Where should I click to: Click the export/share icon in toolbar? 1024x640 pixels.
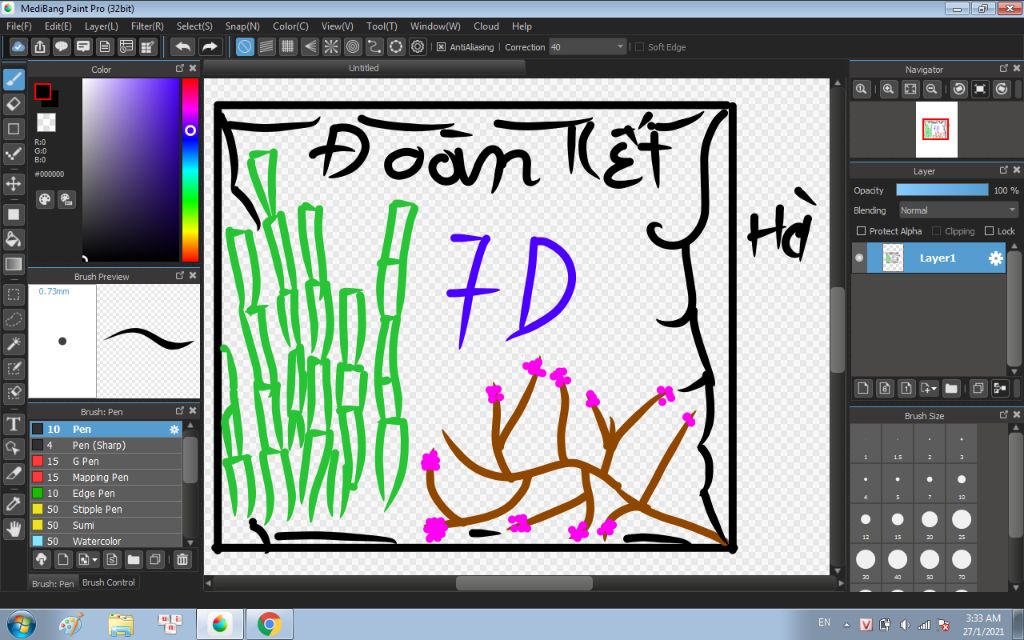tap(40, 47)
